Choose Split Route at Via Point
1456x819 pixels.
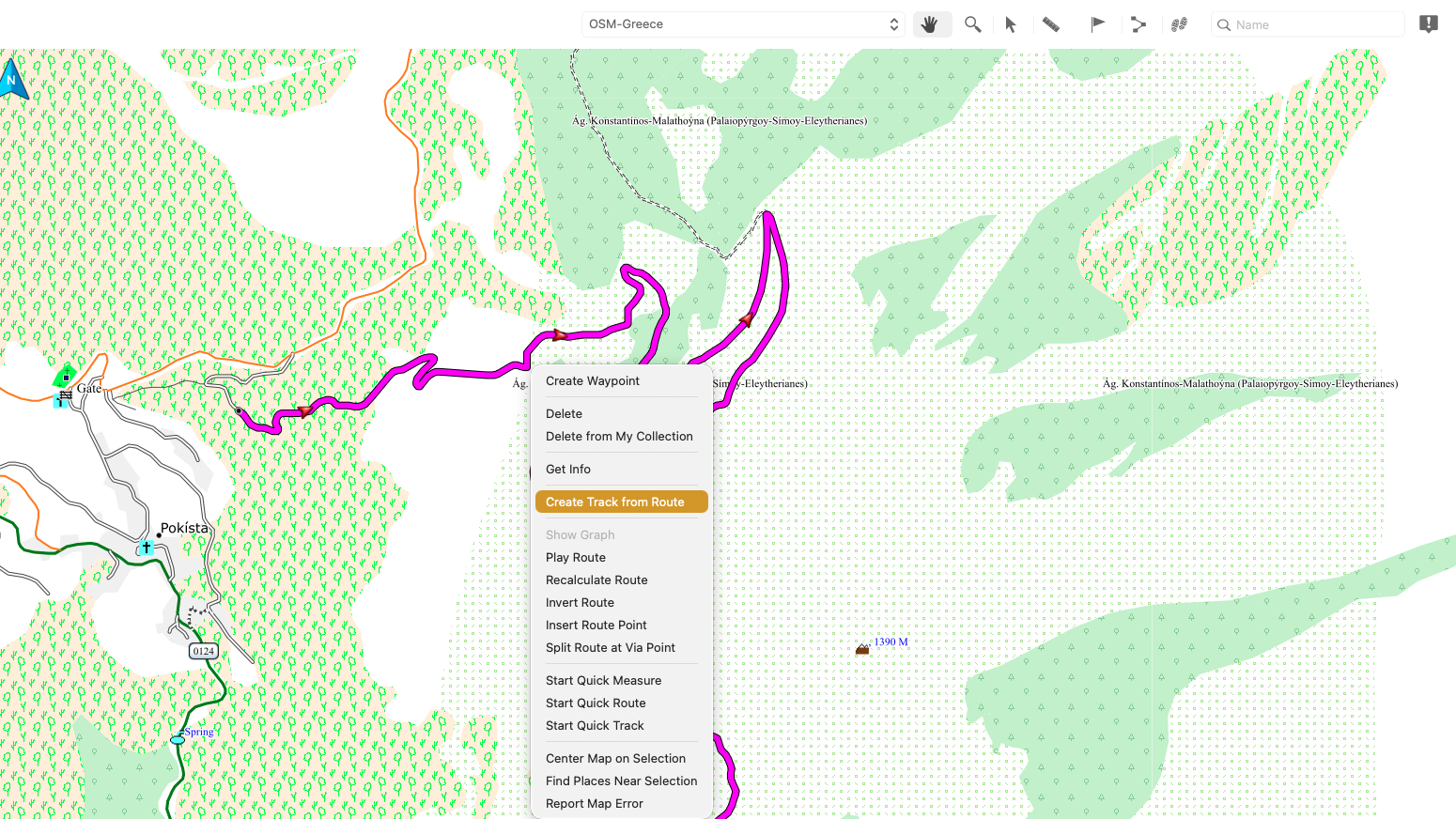click(611, 648)
